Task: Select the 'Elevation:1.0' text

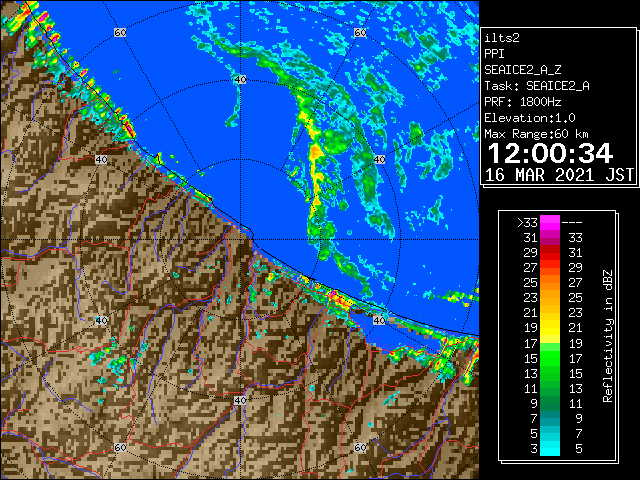Action: [530, 118]
